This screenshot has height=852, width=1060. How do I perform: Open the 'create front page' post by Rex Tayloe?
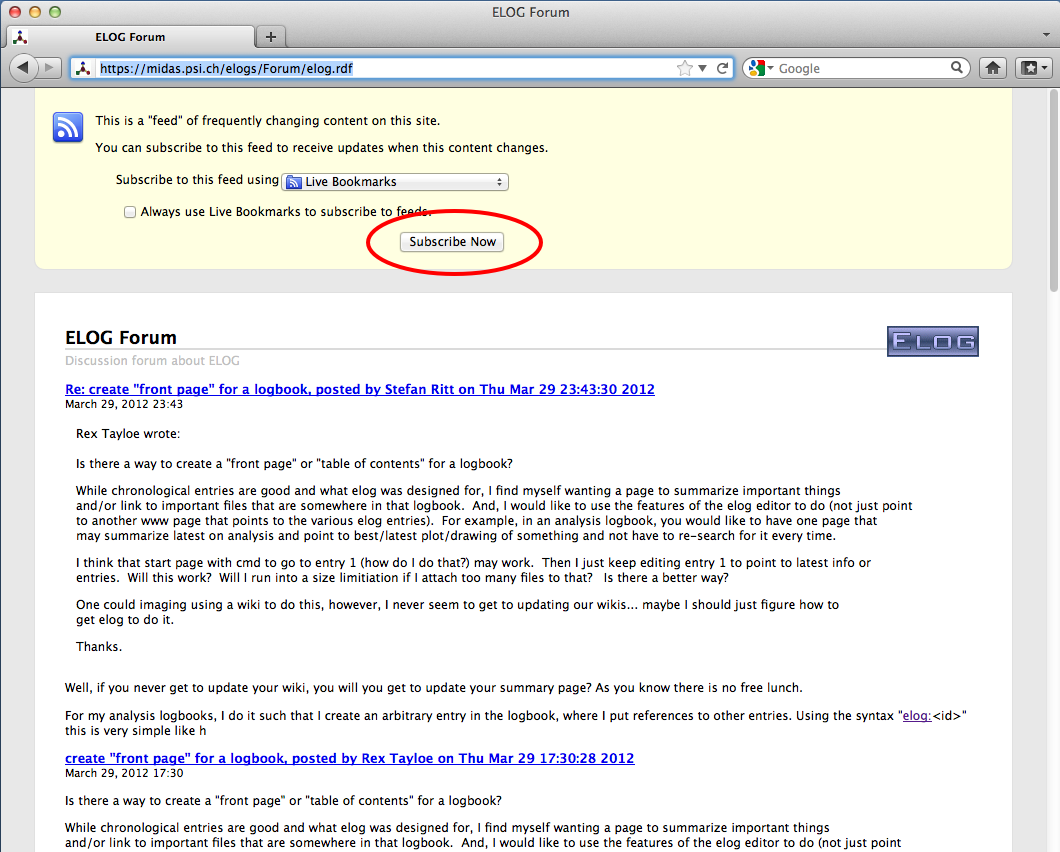tap(349, 758)
